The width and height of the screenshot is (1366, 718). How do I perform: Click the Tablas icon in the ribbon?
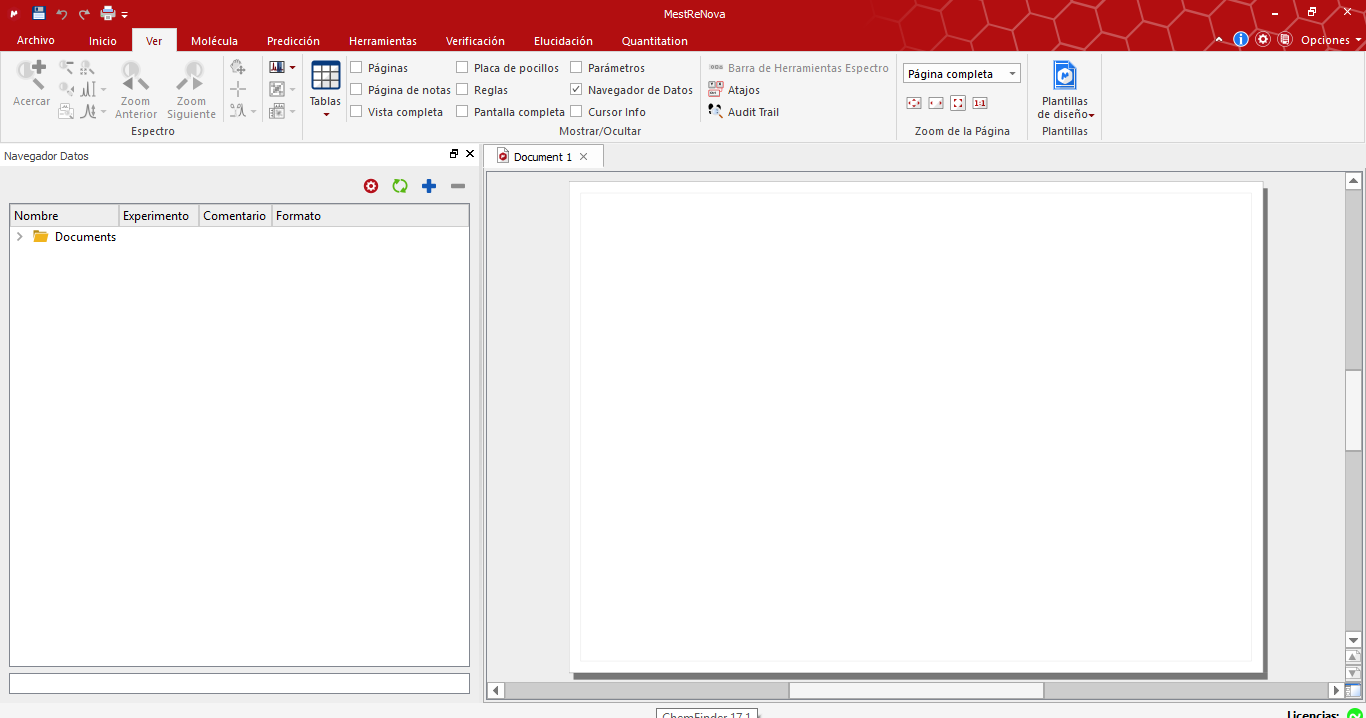pos(325,77)
